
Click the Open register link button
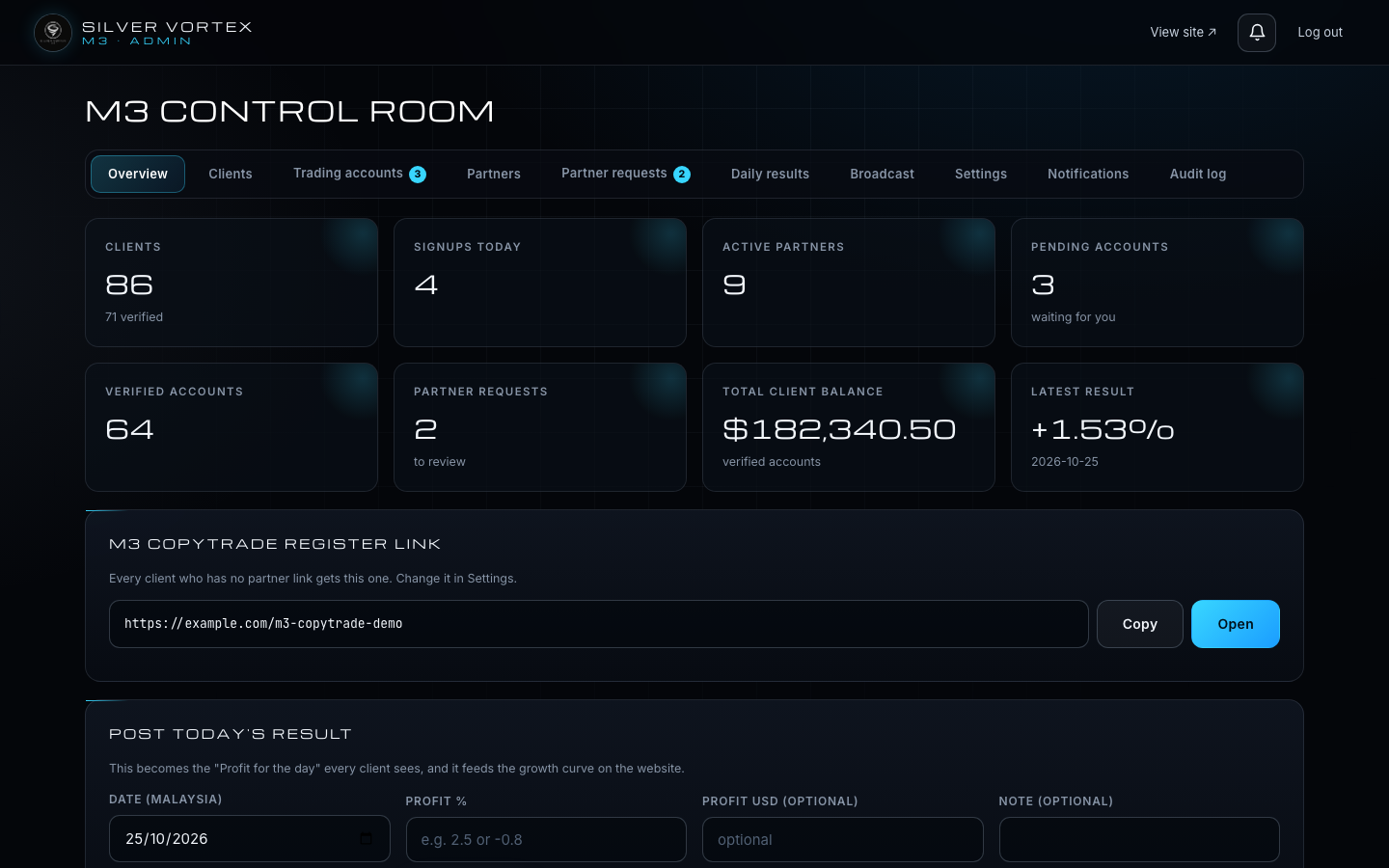click(1236, 624)
